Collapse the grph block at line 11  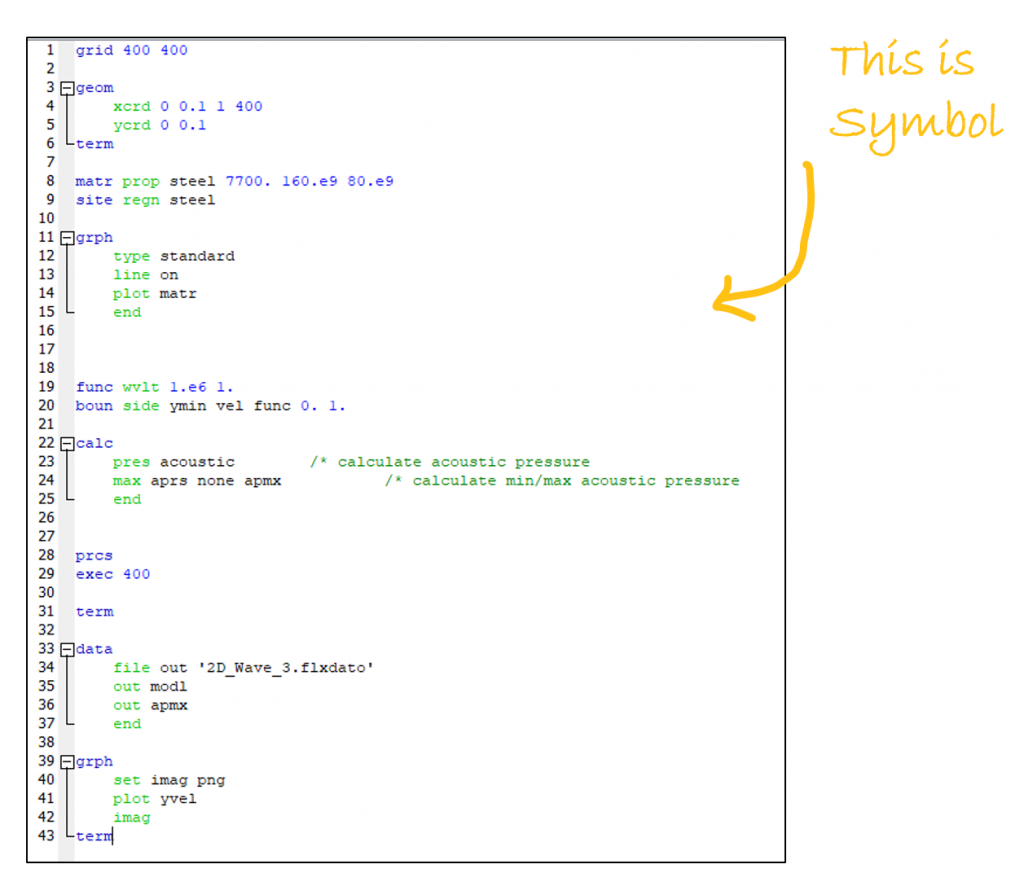[67, 237]
